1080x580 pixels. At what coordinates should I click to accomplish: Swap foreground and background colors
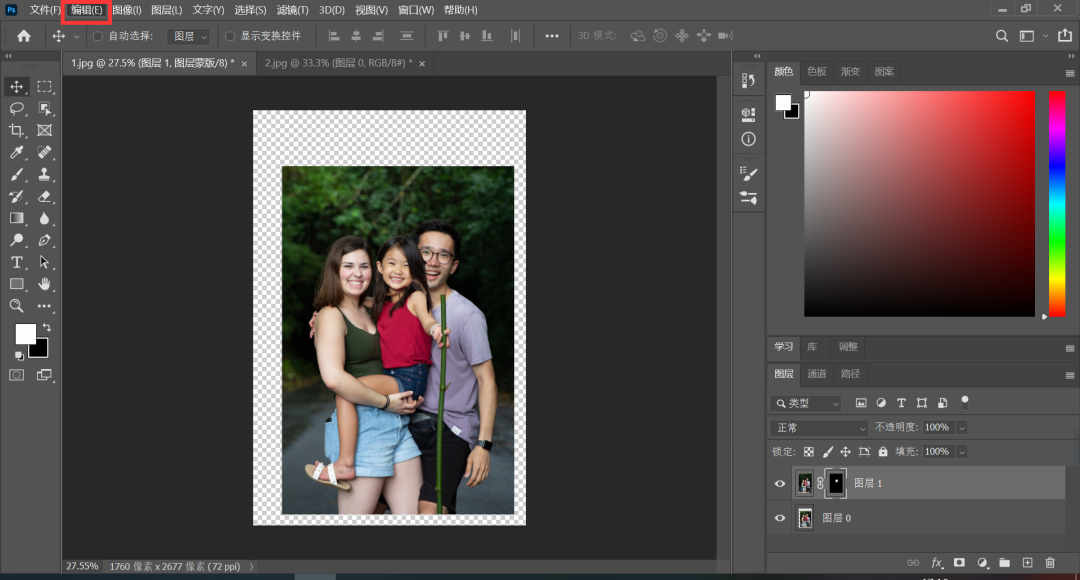click(46, 327)
